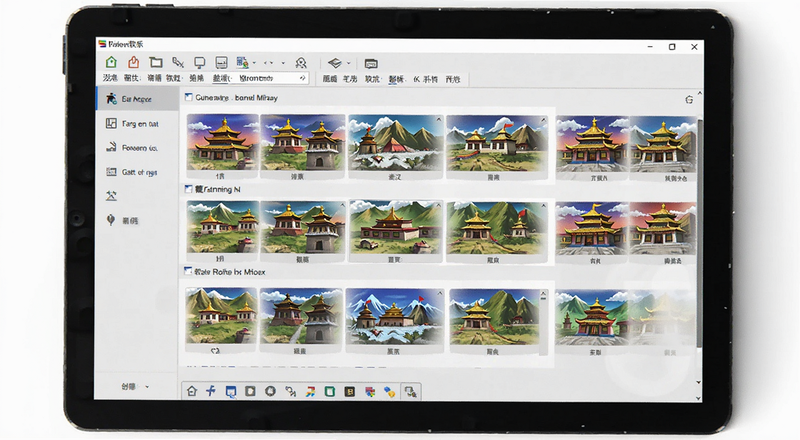The width and height of the screenshot is (800, 440).
Task: Toggle the checkbox beside first gallery section header
Action: point(188,97)
